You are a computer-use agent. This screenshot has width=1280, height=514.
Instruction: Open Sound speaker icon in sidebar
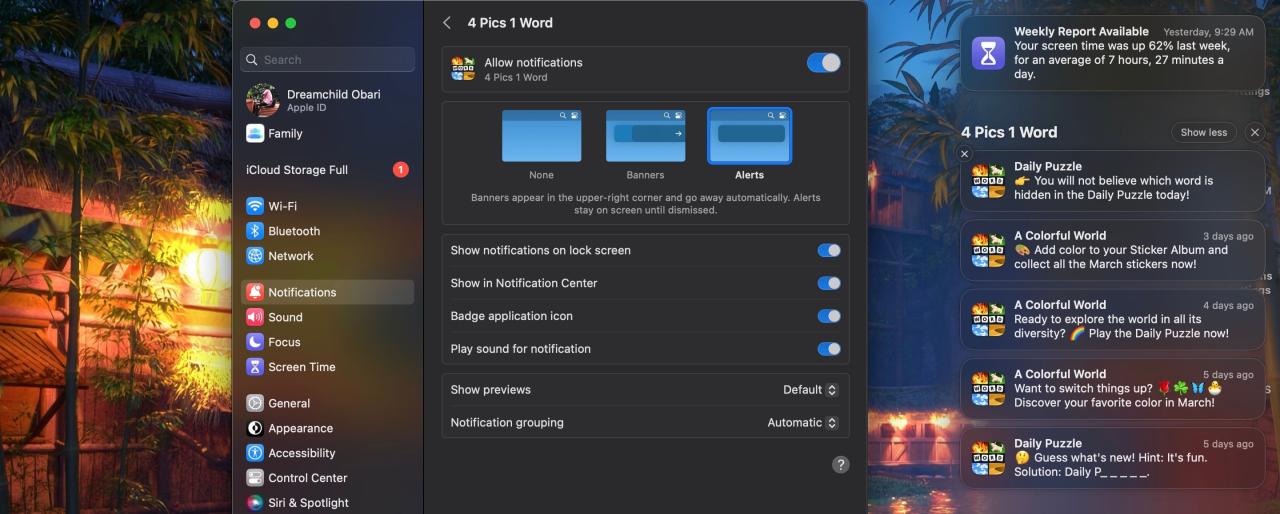point(255,317)
